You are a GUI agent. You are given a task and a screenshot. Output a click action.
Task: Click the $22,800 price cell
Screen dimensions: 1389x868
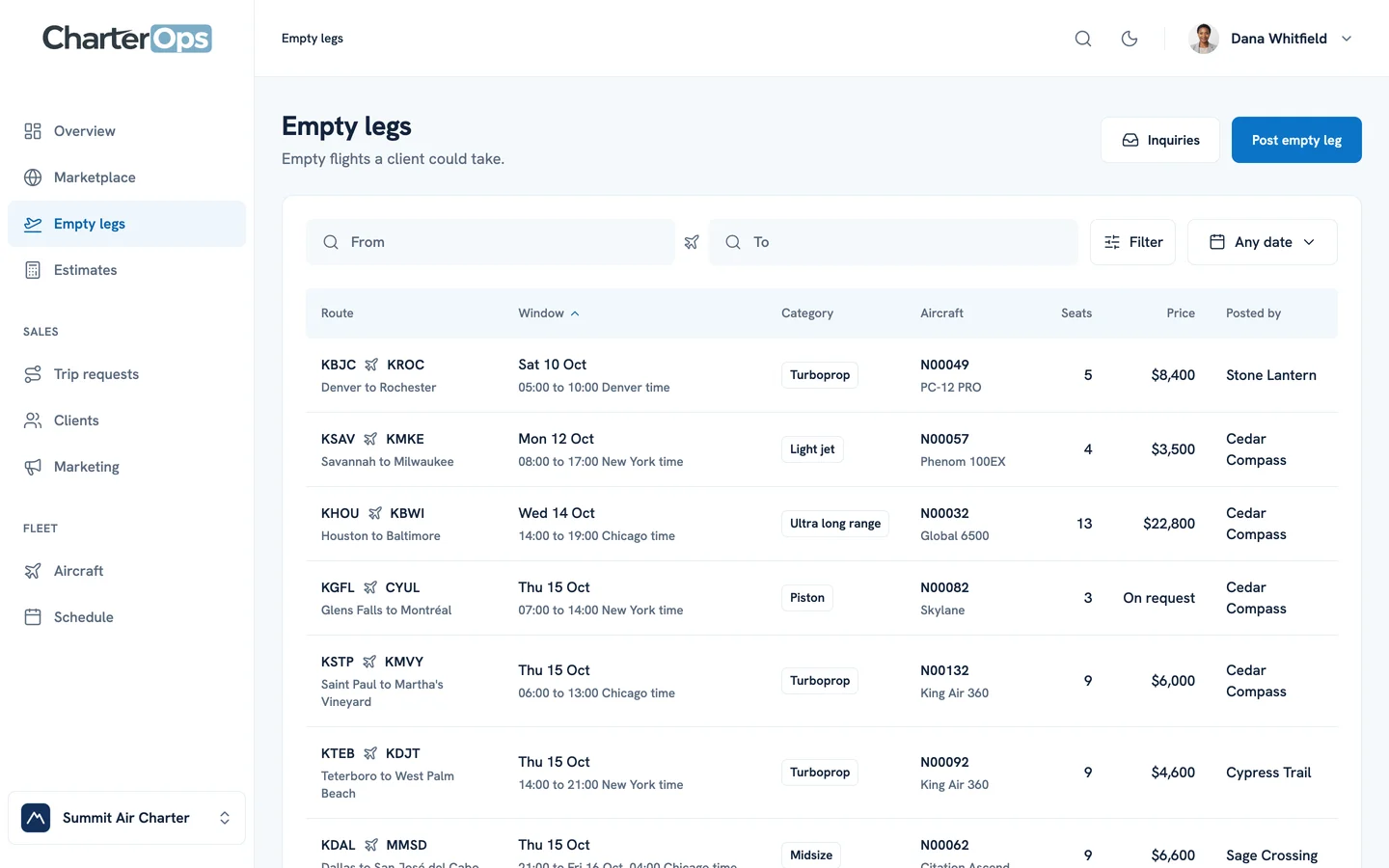point(1169,524)
